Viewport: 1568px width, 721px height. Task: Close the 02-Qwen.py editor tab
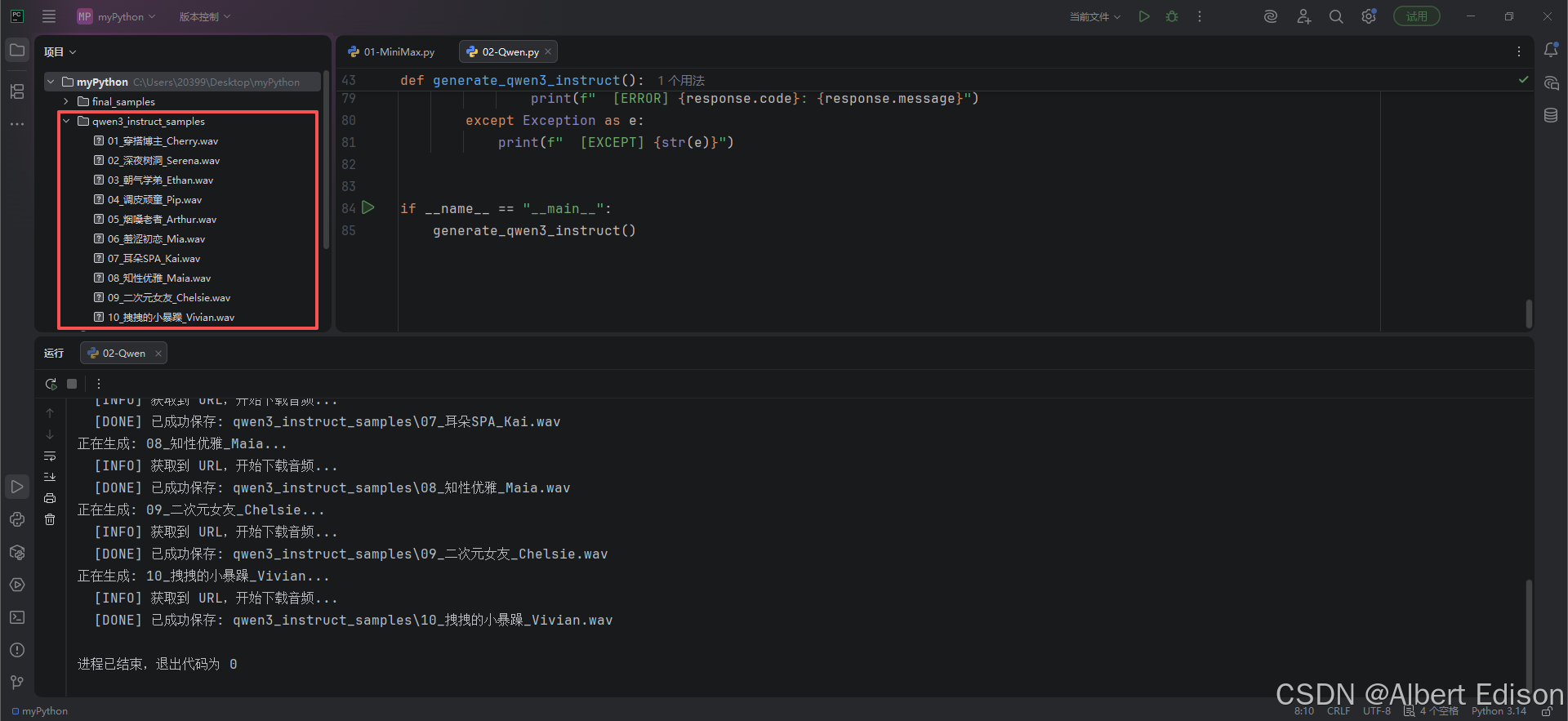[548, 51]
